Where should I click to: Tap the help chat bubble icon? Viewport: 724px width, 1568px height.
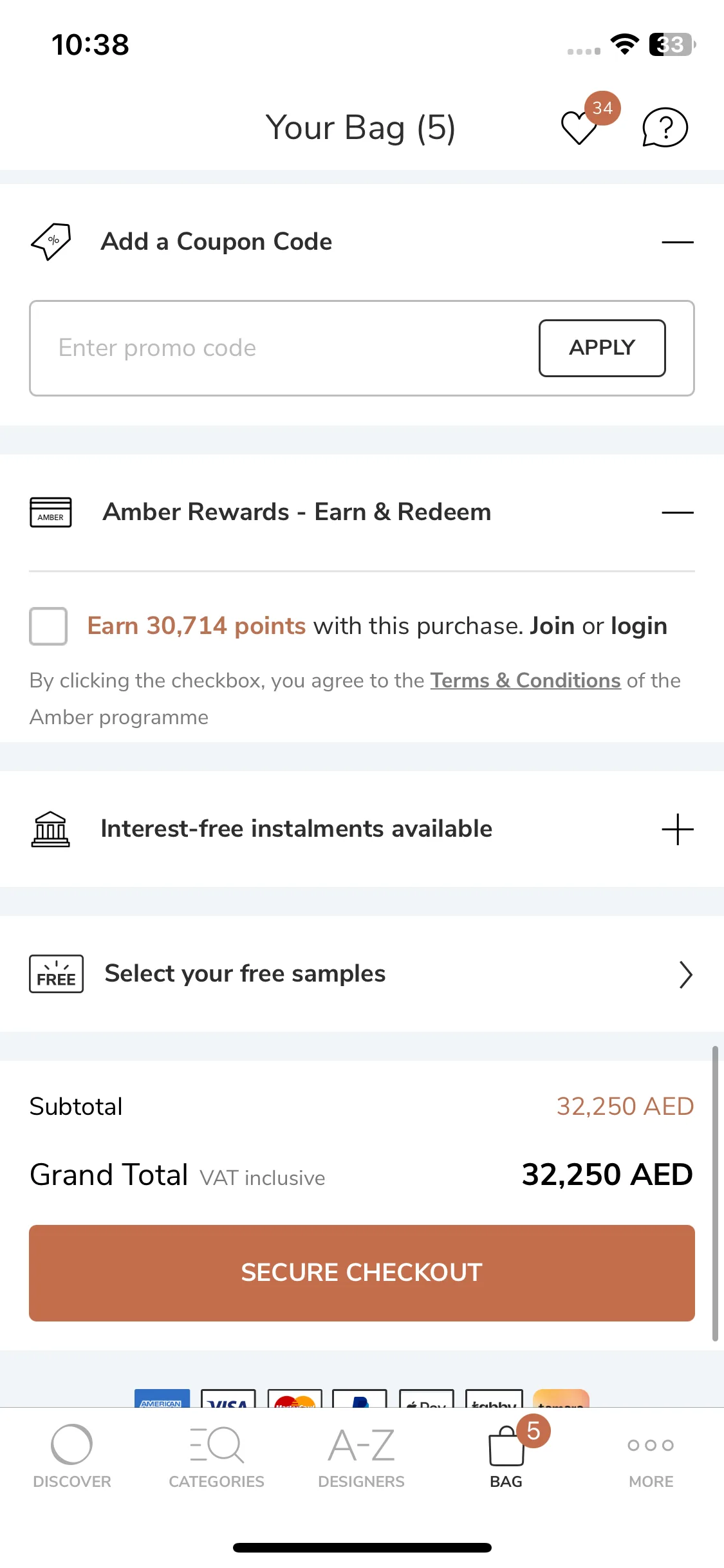click(x=665, y=127)
